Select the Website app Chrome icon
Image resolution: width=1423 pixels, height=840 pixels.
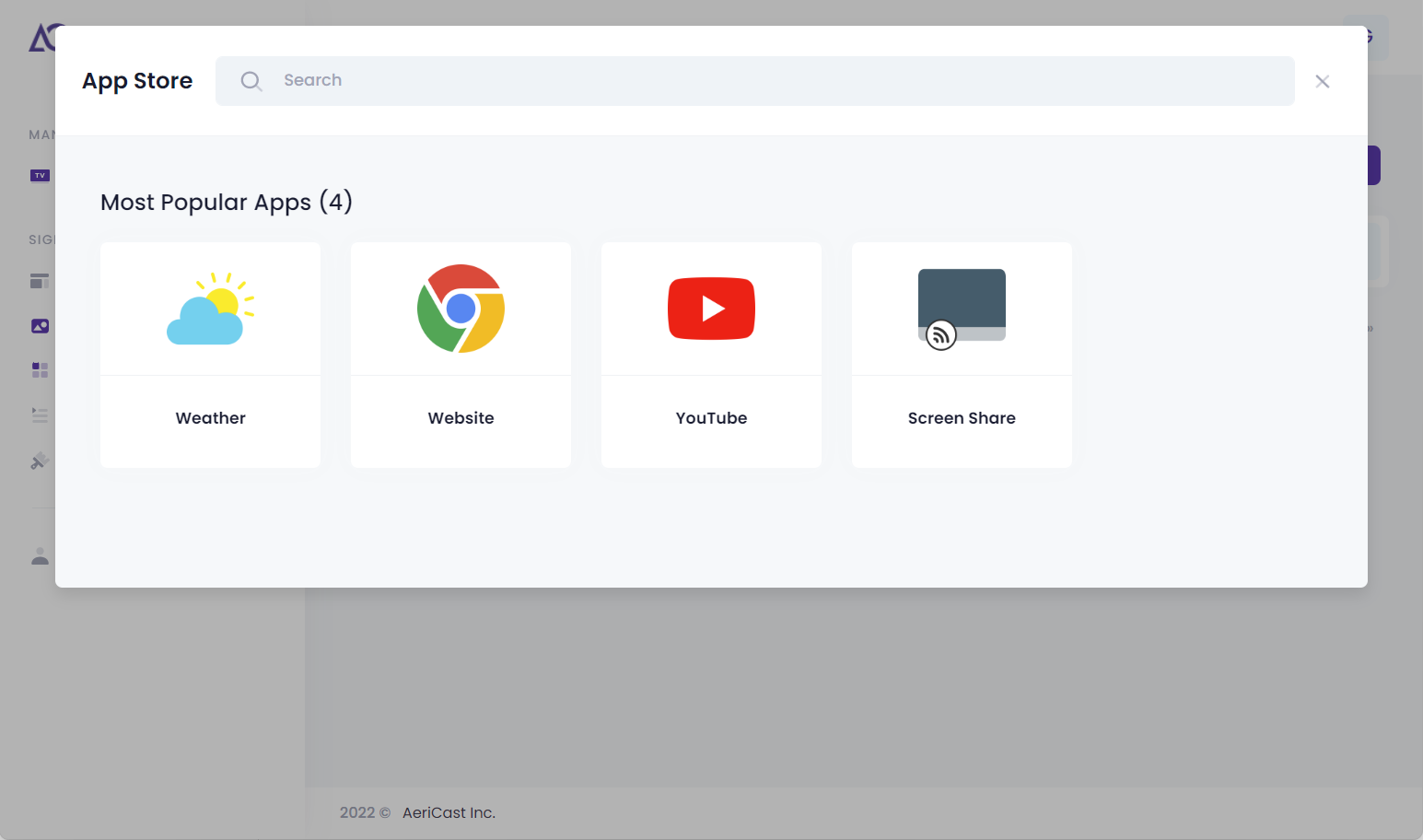461,309
